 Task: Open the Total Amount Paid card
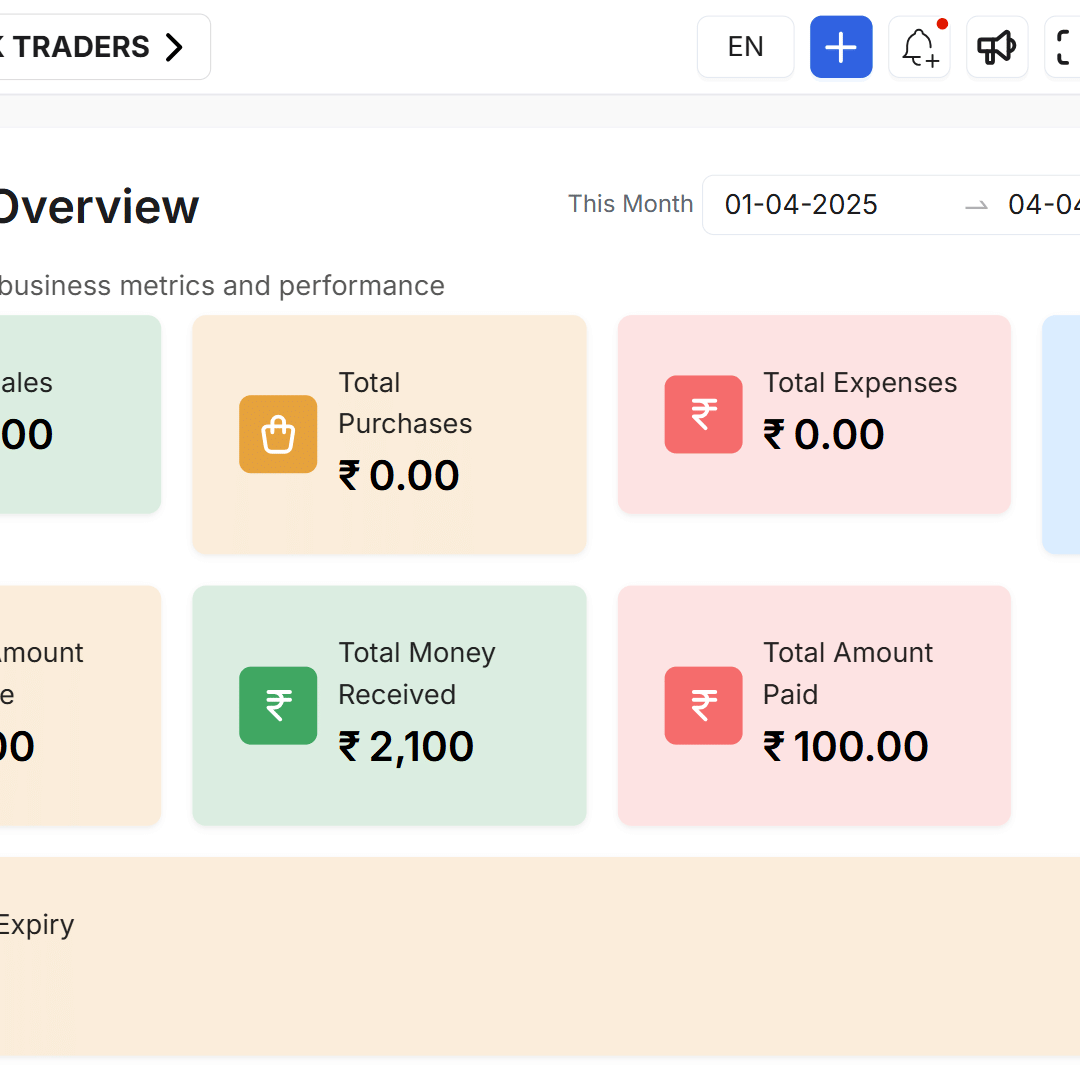(x=814, y=705)
